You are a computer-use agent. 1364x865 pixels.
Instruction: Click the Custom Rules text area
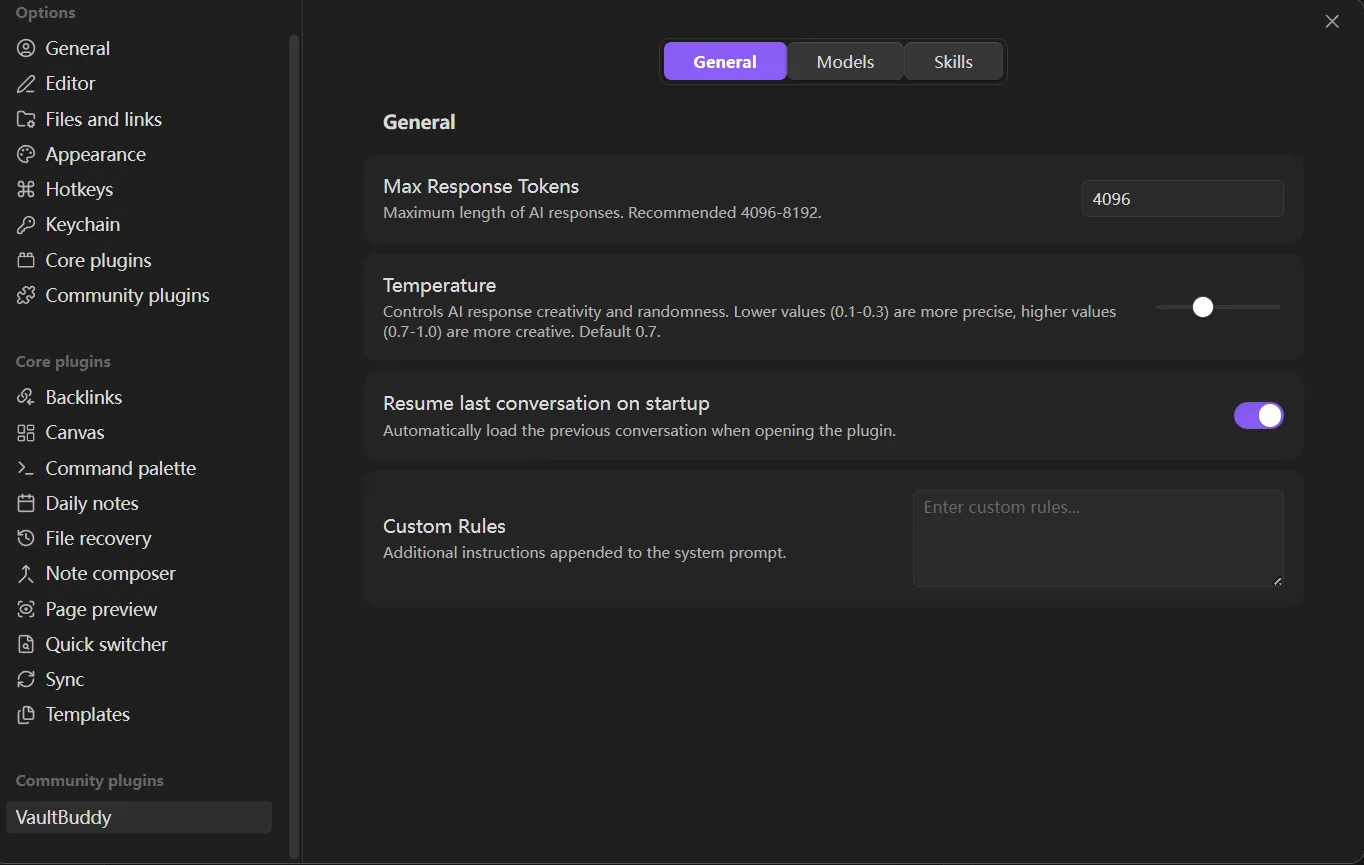coord(1098,538)
